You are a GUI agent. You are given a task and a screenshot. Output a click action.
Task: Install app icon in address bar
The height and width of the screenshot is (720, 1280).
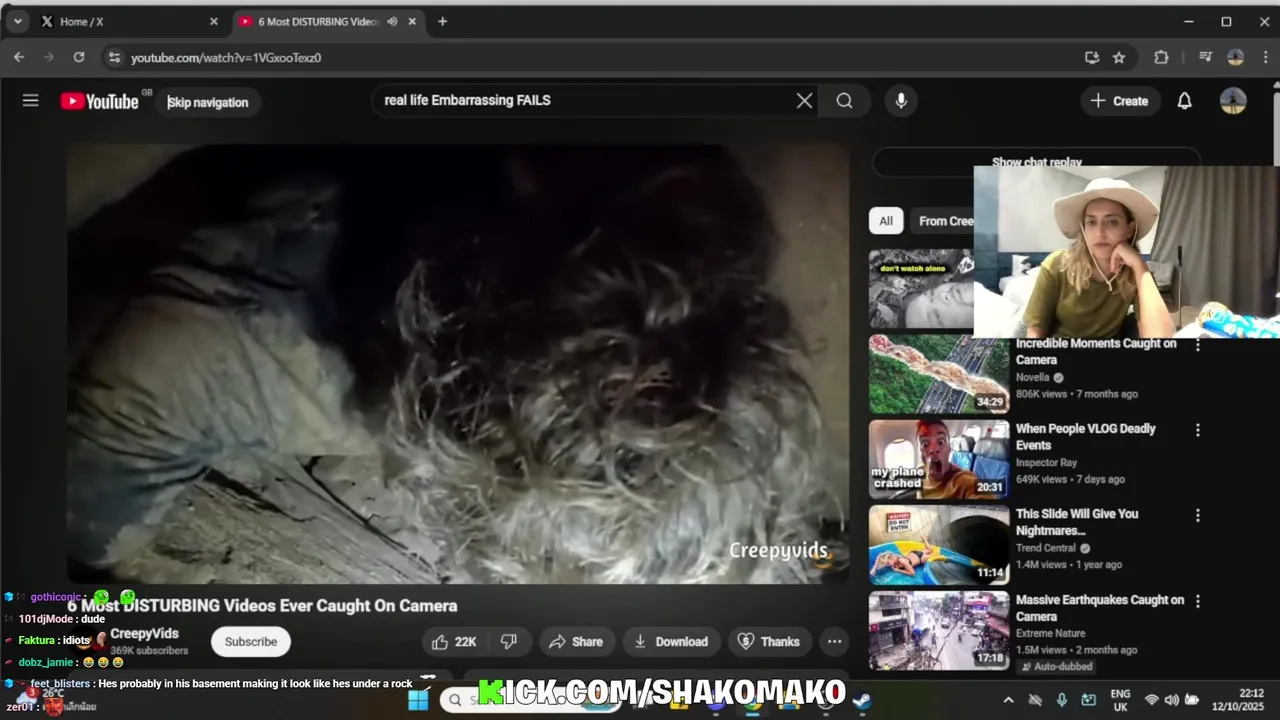point(1092,57)
